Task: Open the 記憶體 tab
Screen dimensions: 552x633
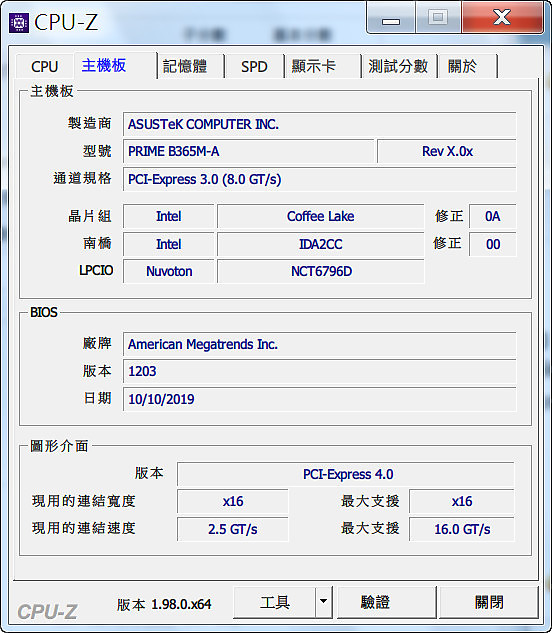Action: point(190,66)
